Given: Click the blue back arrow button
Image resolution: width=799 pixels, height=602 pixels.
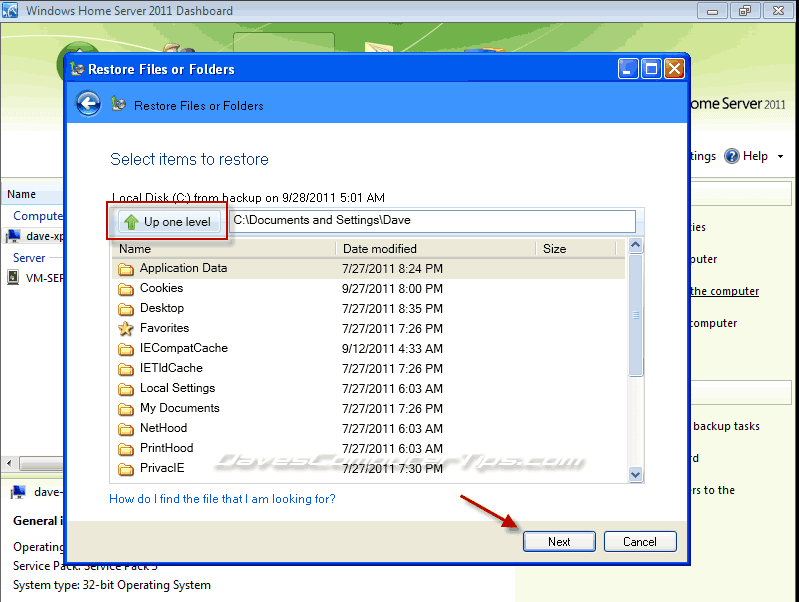Looking at the screenshot, I should (x=88, y=104).
